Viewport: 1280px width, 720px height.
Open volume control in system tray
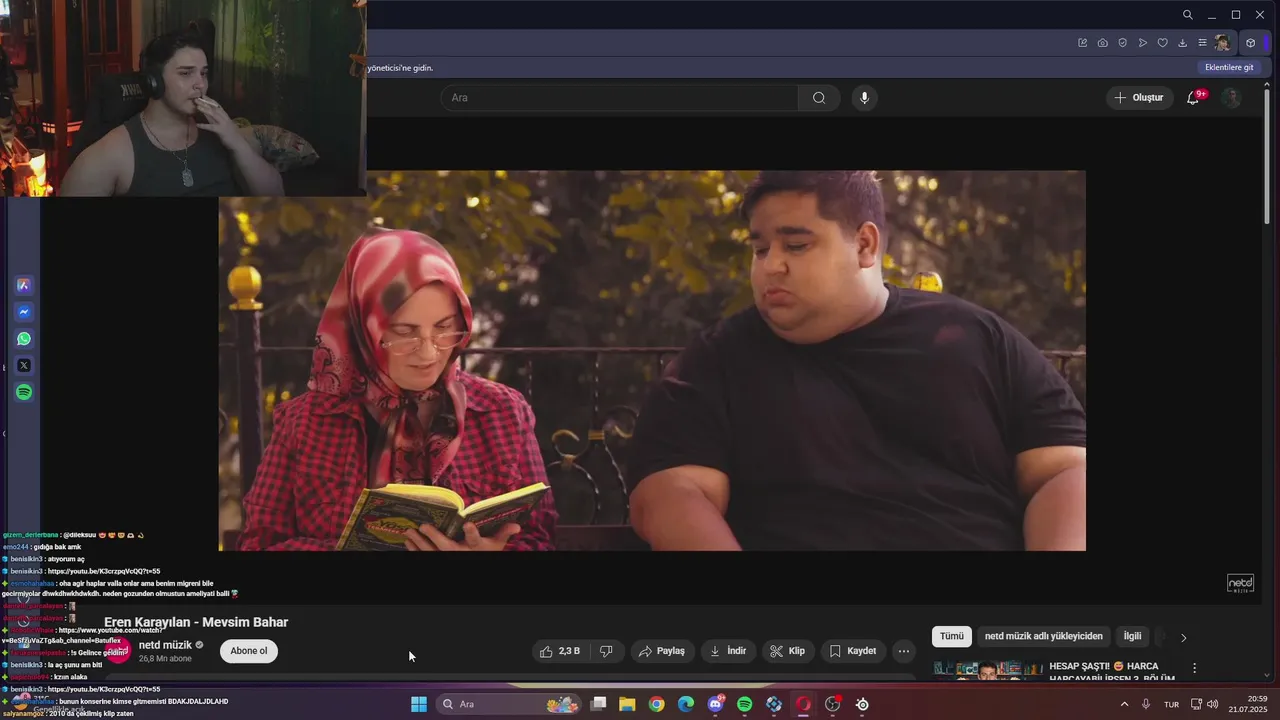(x=1212, y=704)
